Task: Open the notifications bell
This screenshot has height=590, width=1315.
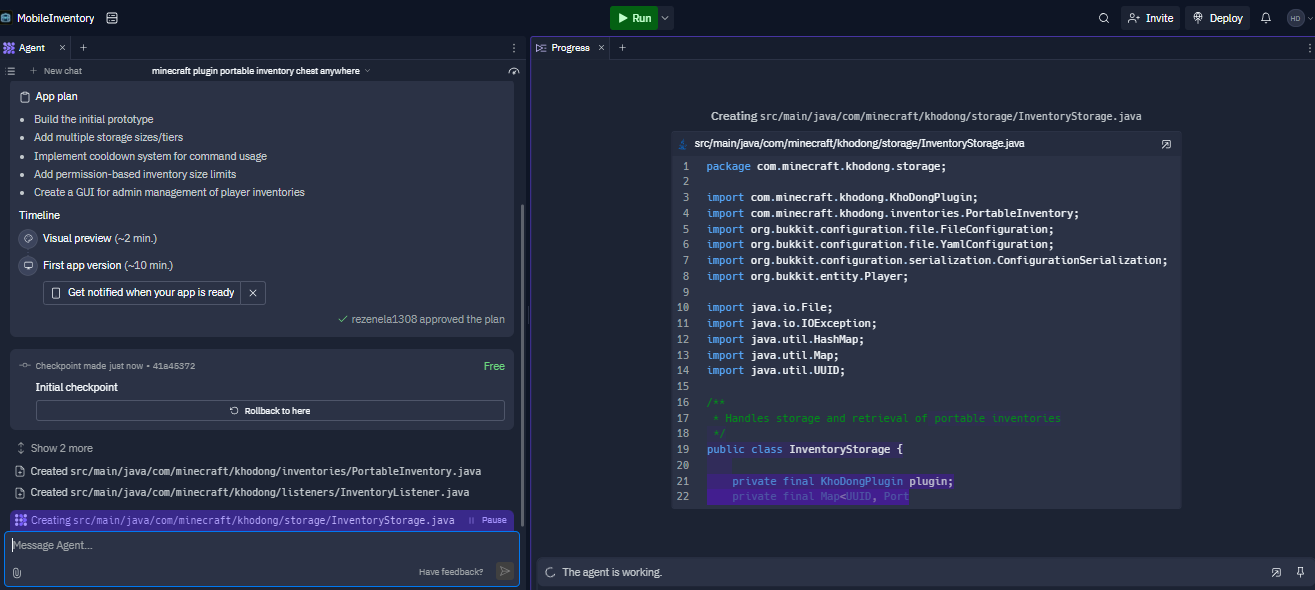Action: tap(1266, 18)
